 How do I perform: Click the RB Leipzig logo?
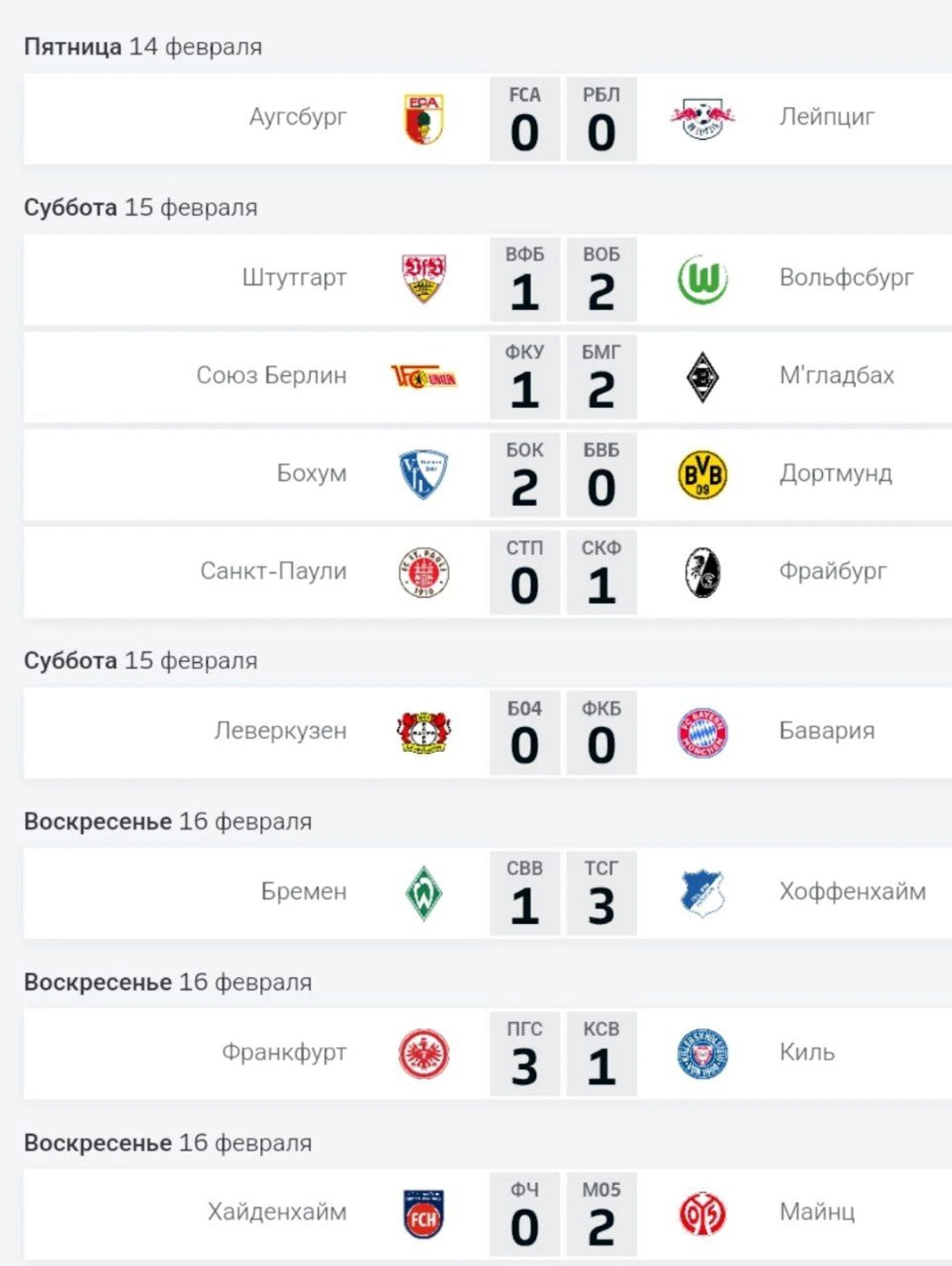[x=702, y=119]
